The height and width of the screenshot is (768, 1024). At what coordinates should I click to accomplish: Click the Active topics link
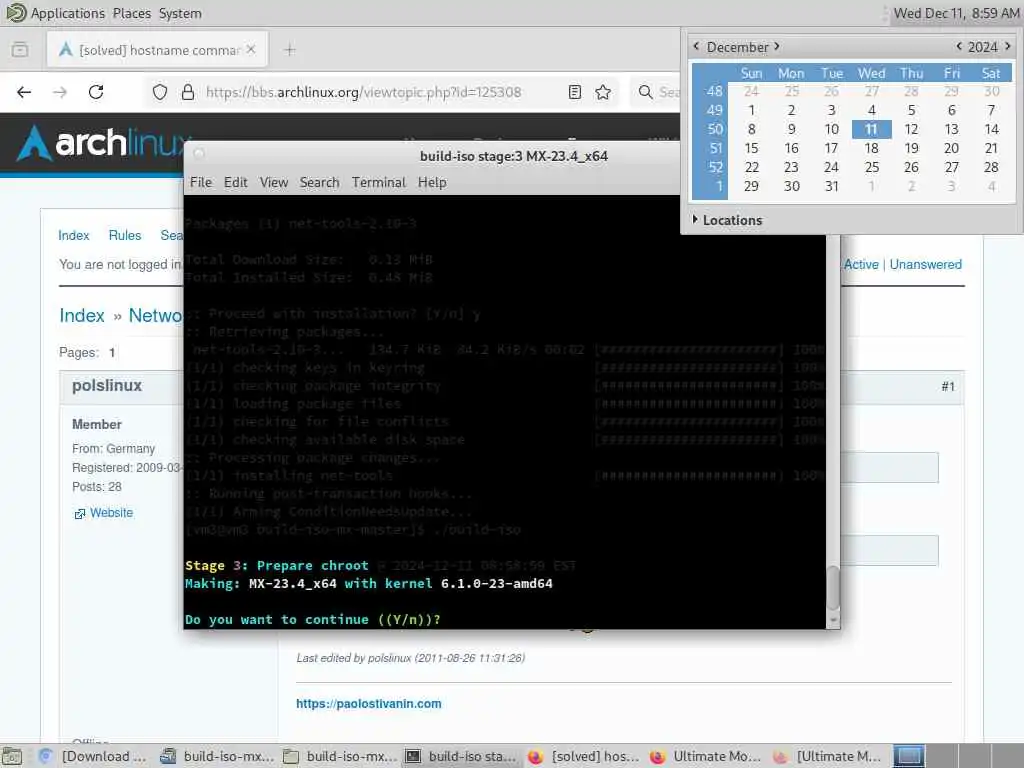(861, 264)
